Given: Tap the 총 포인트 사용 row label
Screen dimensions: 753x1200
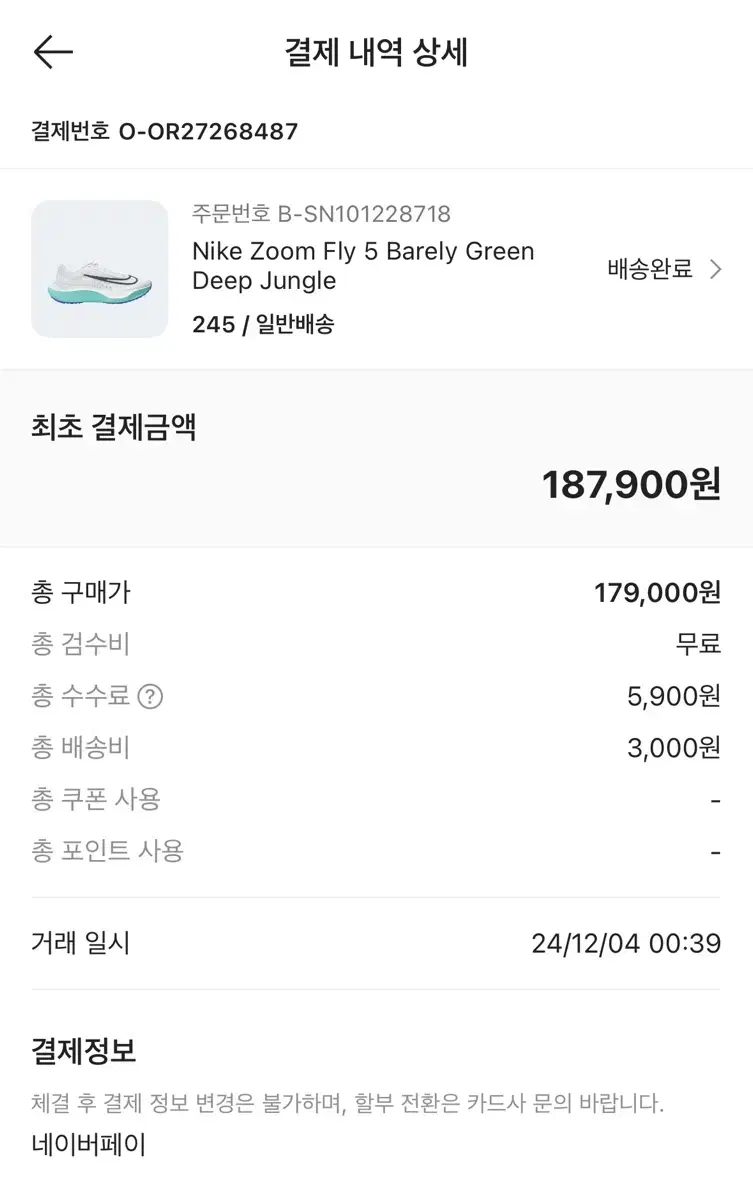Looking at the screenshot, I should 108,852.
